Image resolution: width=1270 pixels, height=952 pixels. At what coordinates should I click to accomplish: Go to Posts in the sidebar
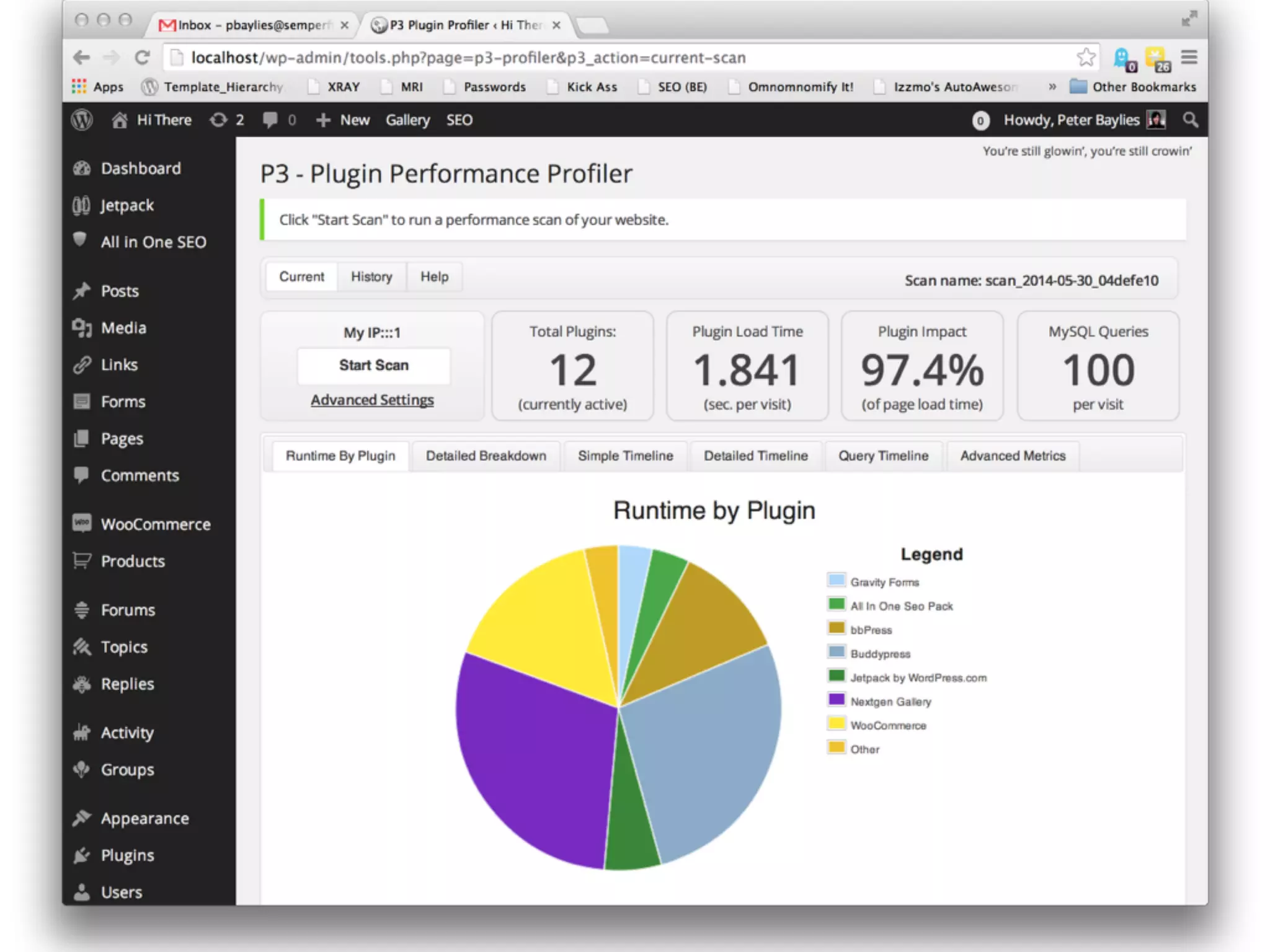coord(120,291)
